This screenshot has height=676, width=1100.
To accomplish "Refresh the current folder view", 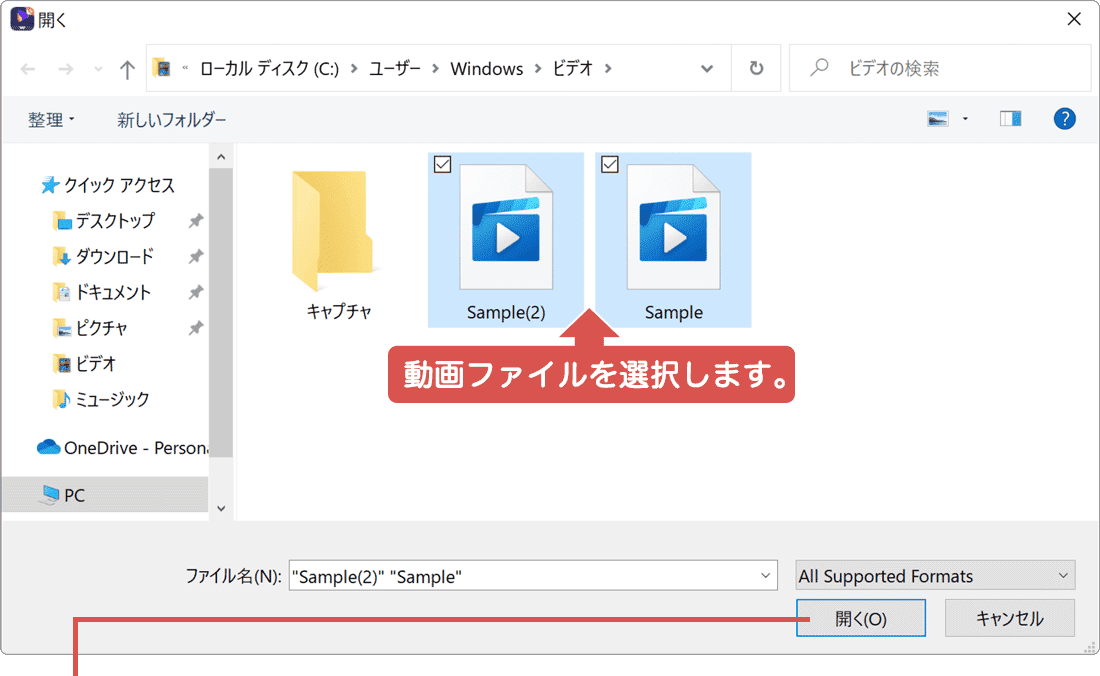I will coord(756,67).
